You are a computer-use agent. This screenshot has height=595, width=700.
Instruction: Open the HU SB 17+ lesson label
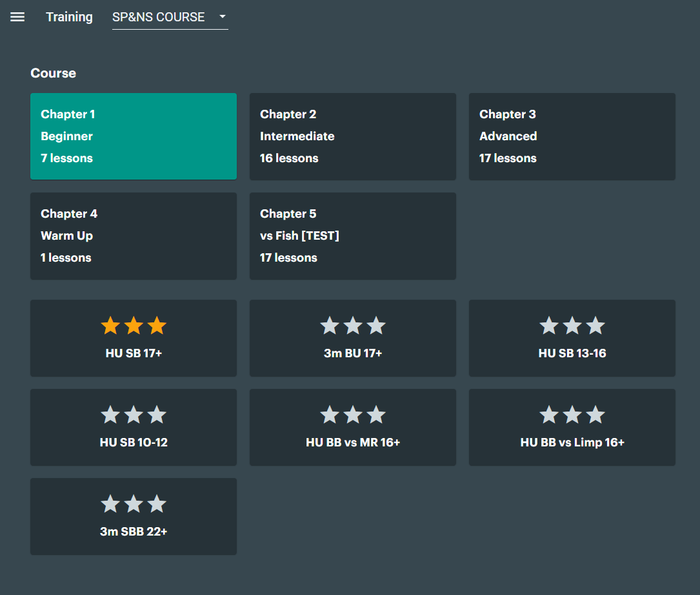click(133, 353)
